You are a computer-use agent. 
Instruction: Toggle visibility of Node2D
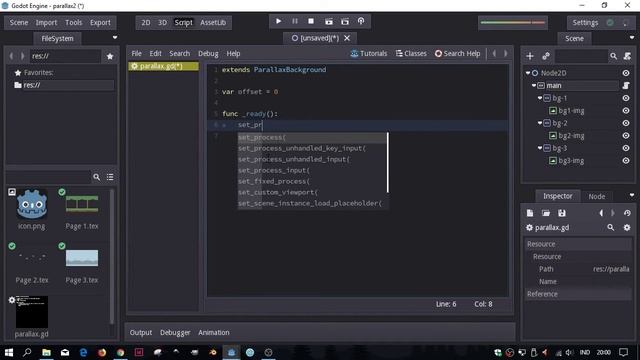click(626, 73)
